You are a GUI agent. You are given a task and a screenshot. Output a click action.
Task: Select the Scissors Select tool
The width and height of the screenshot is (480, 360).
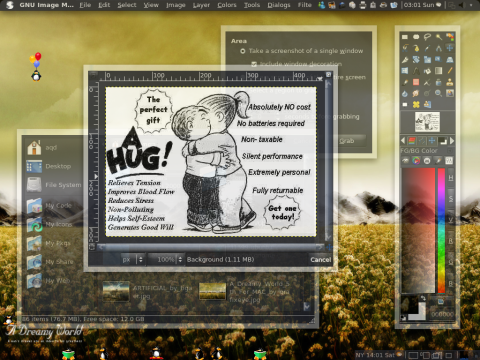tap(405, 48)
